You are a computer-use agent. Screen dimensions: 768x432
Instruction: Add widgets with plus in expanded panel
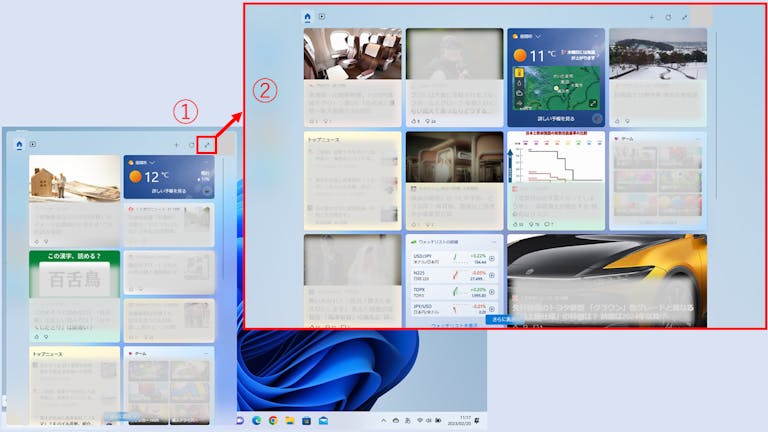[x=652, y=17]
